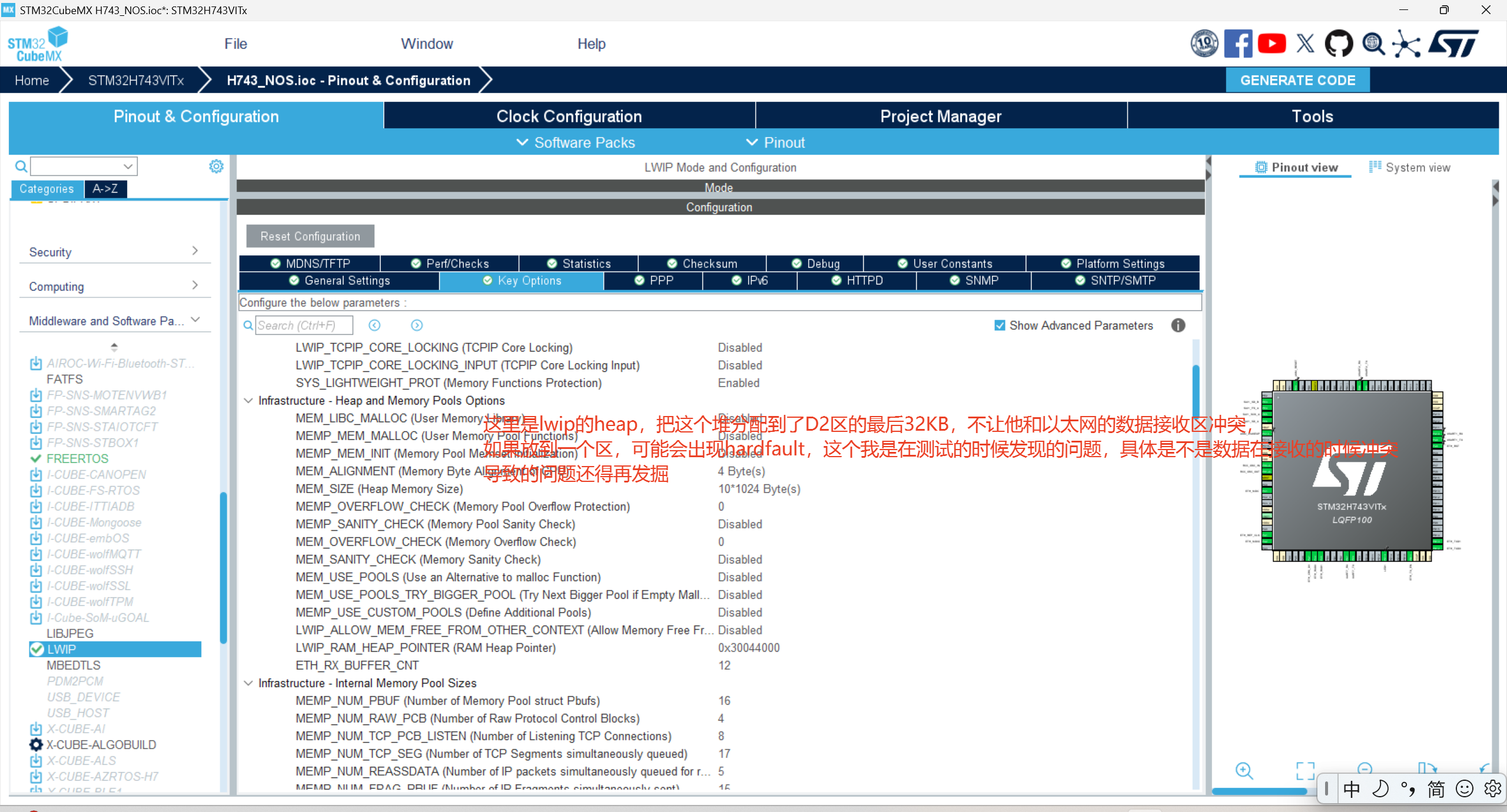Click the IME emoji smiley icon
Screen dimensions: 1507x812
point(1464,788)
